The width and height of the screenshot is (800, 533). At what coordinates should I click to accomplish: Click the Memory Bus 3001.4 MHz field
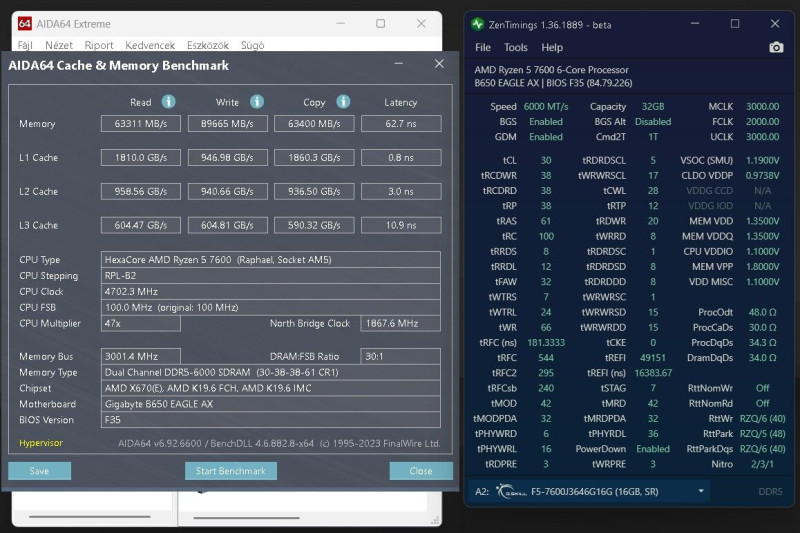click(141, 356)
